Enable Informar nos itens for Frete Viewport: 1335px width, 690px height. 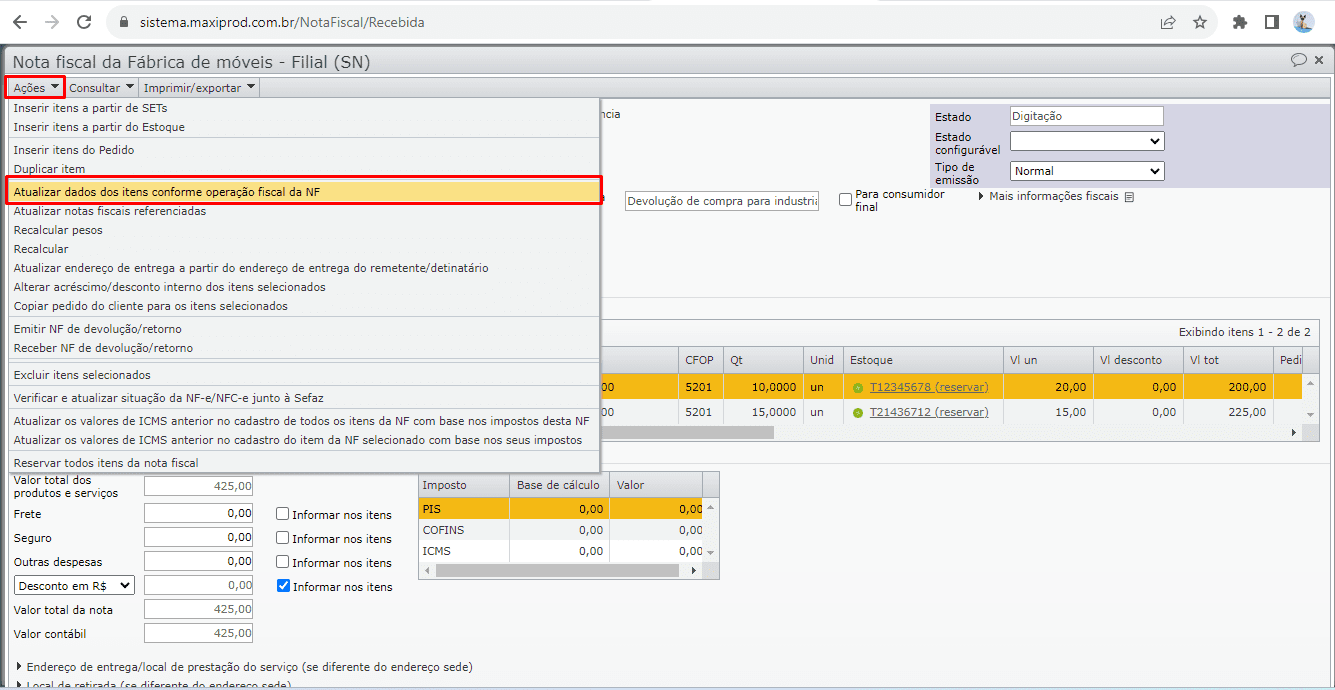click(283, 515)
